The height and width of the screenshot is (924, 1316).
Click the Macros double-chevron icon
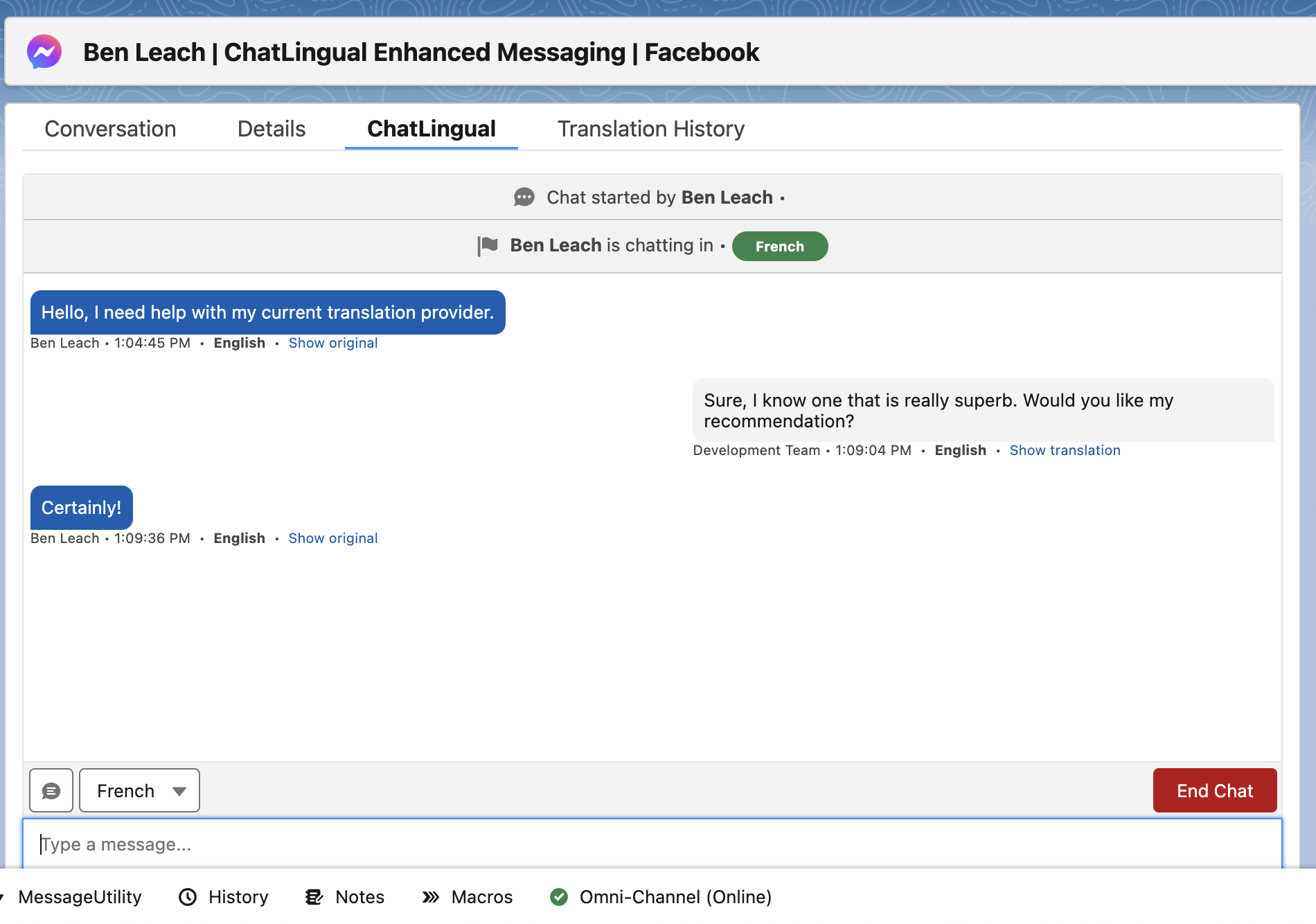(431, 897)
